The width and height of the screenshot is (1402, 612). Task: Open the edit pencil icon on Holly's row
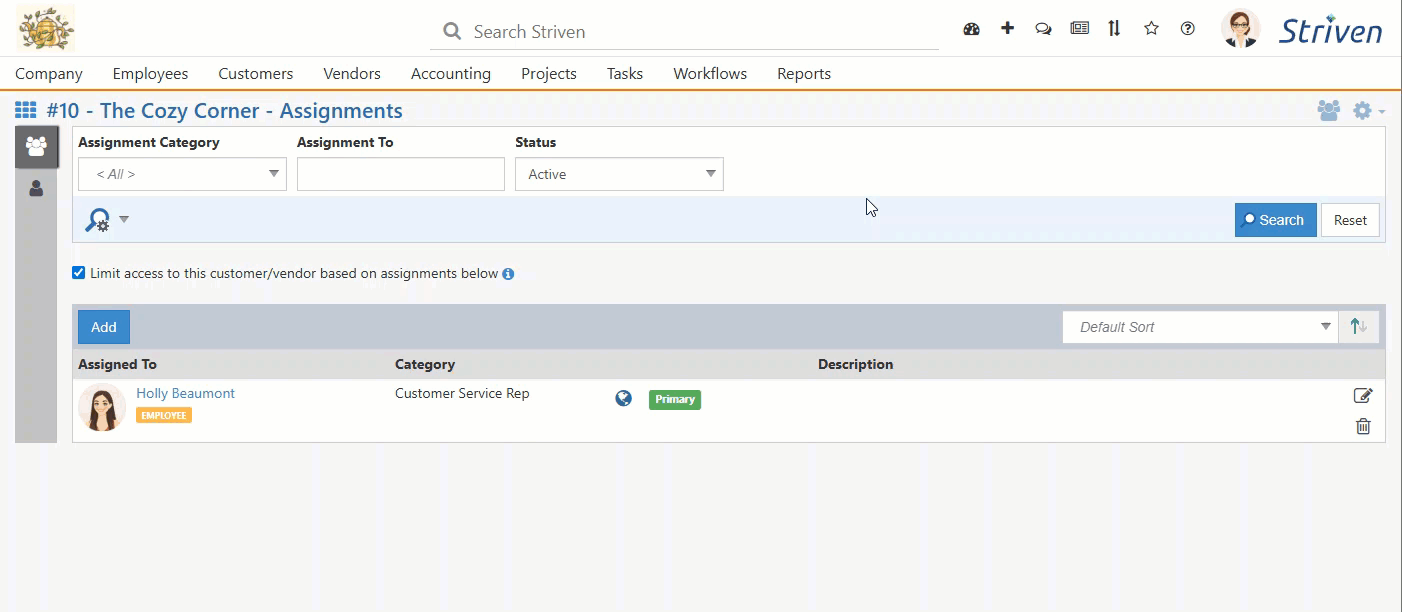(1363, 395)
